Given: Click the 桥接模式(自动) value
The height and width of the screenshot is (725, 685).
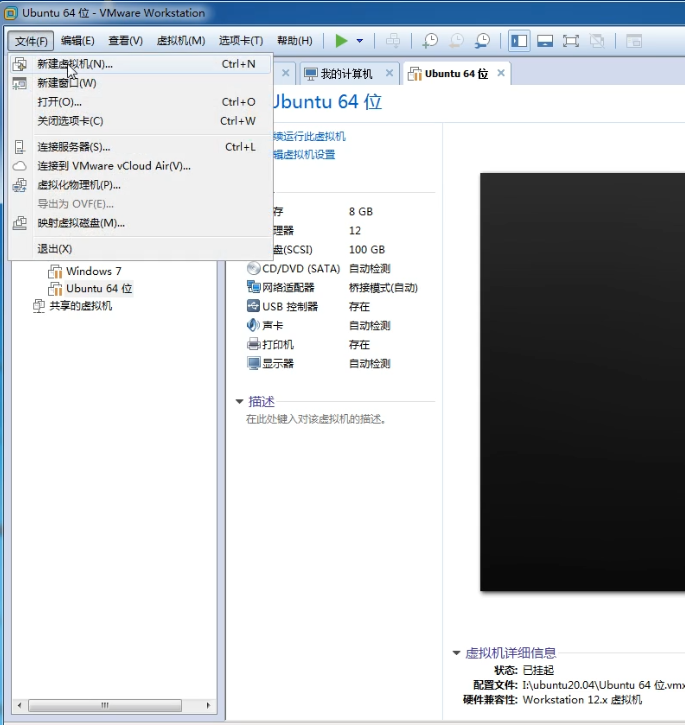Looking at the screenshot, I should [x=383, y=288].
